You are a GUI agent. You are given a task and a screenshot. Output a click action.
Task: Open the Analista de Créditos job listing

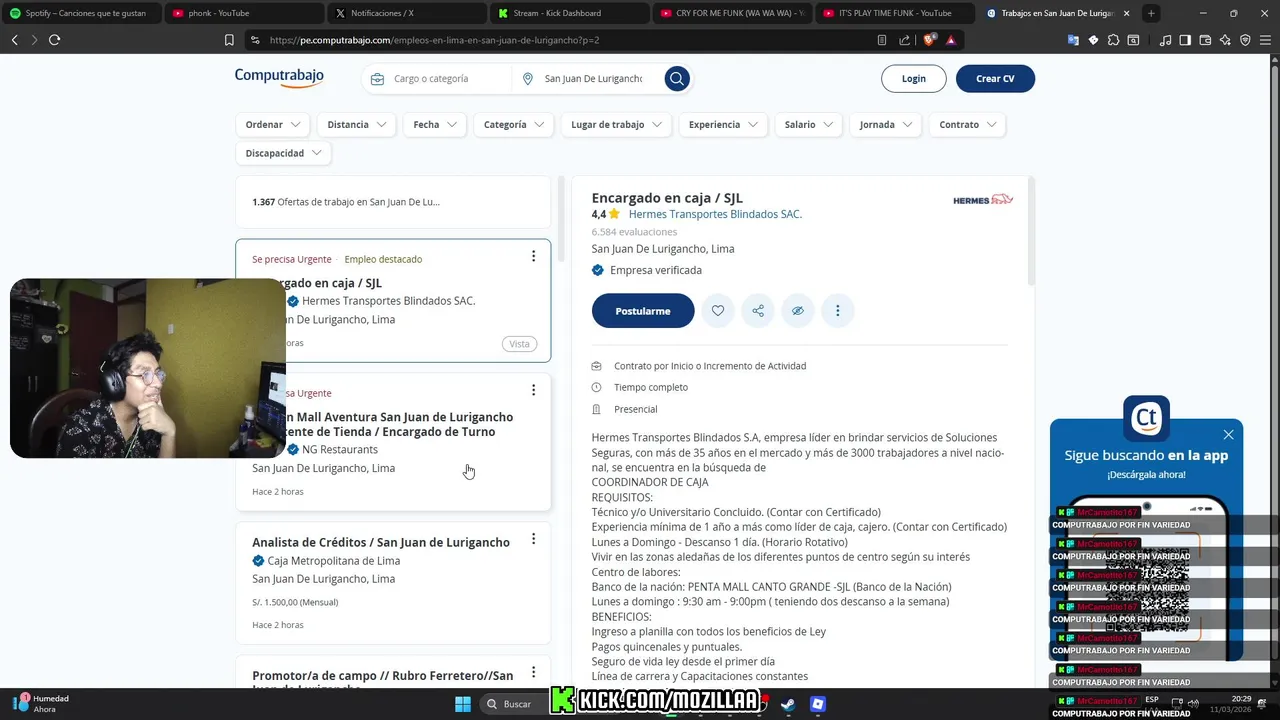[381, 542]
